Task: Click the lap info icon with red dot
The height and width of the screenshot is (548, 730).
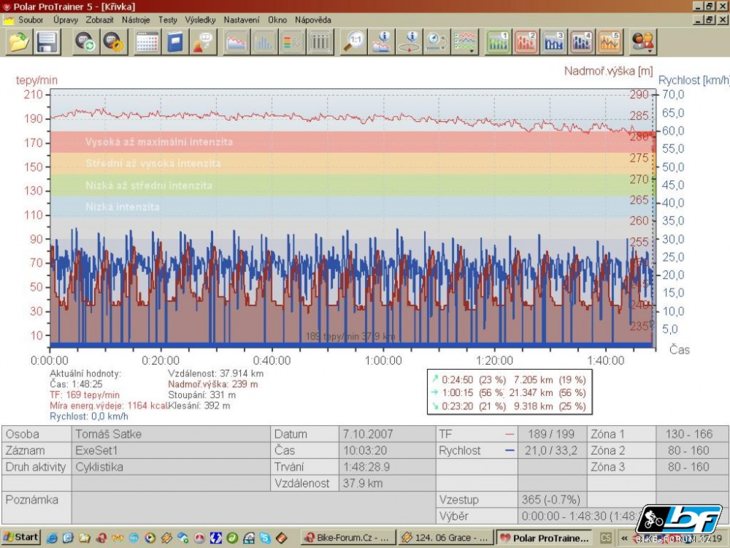Action: (410, 41)
